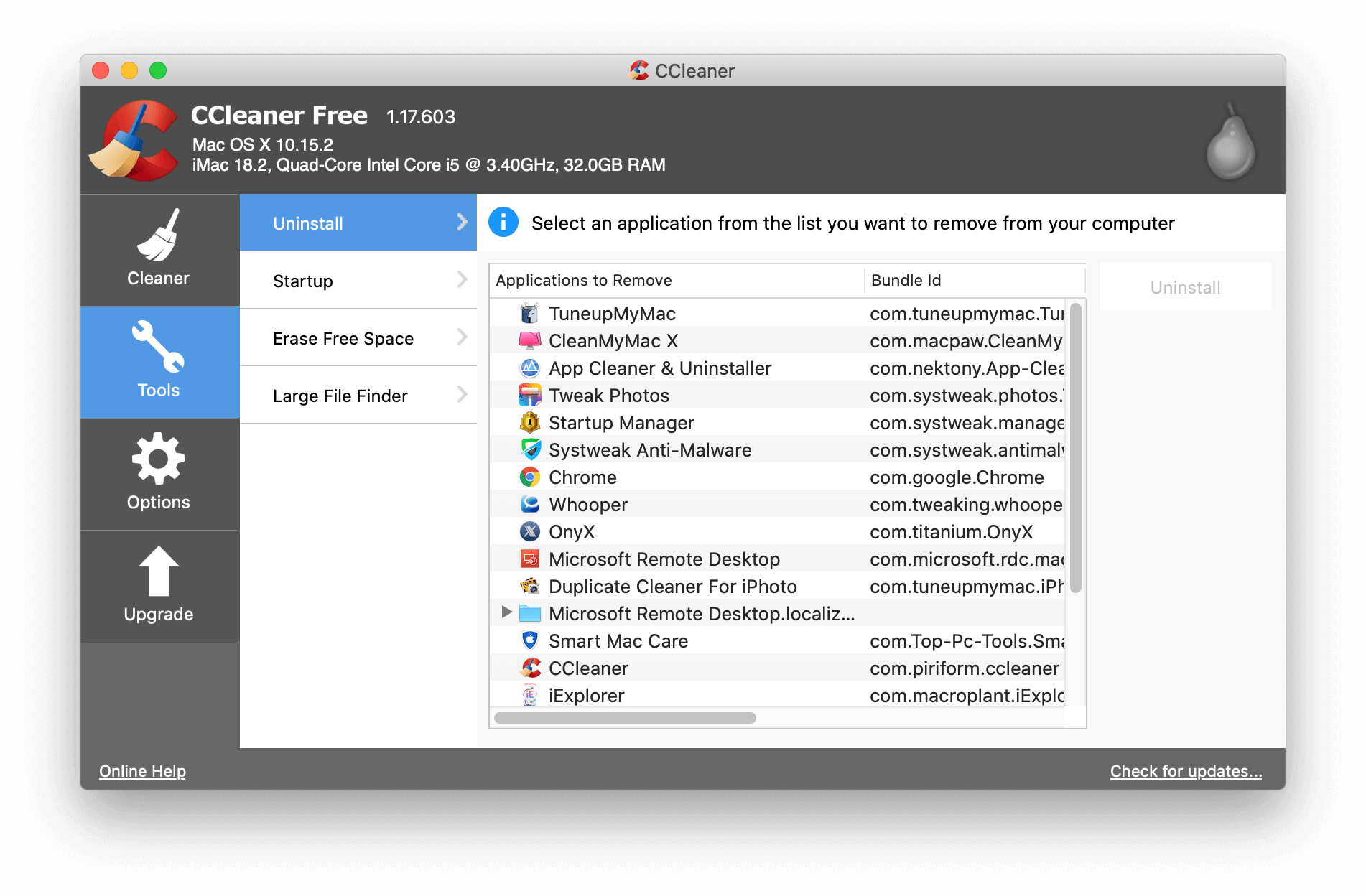Select the TuneupMyMac app icon

[x=529, y=313]
